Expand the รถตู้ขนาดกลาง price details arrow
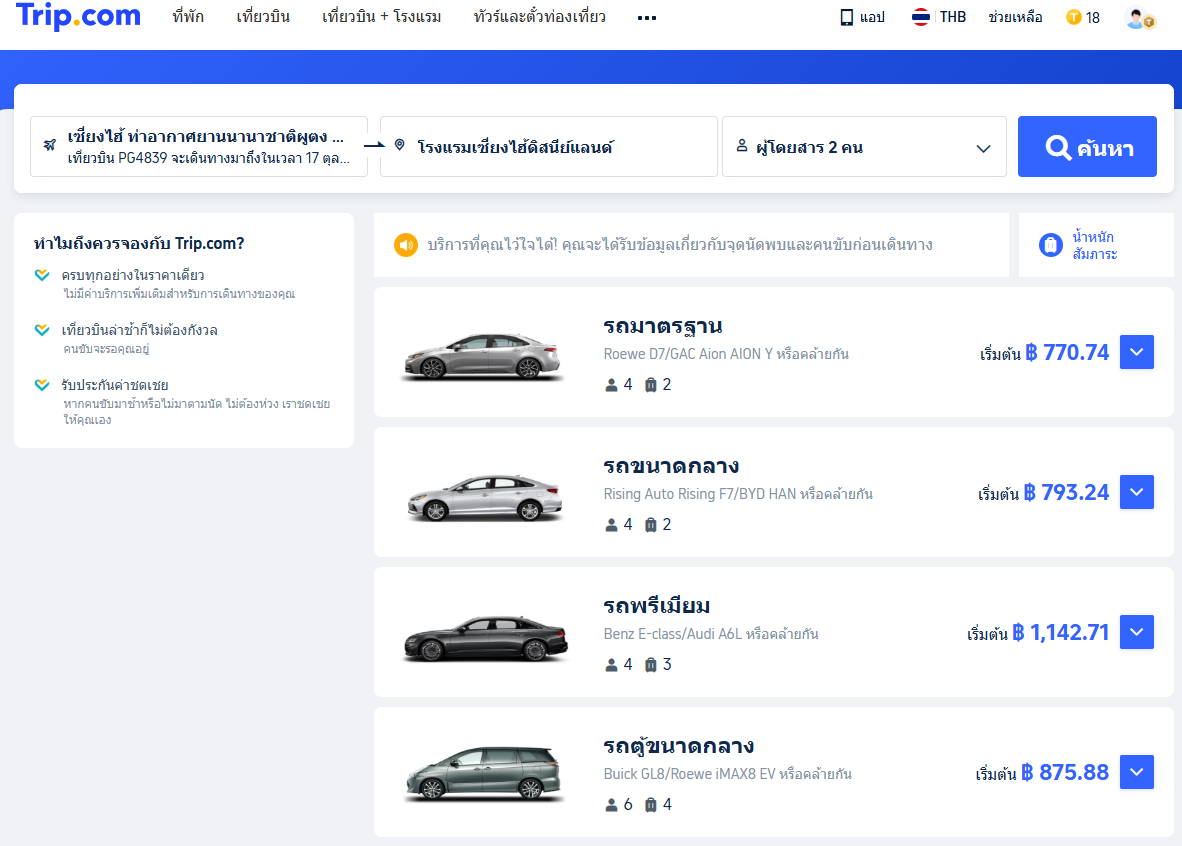The image size is (1182, 846). pos(1137,772)
